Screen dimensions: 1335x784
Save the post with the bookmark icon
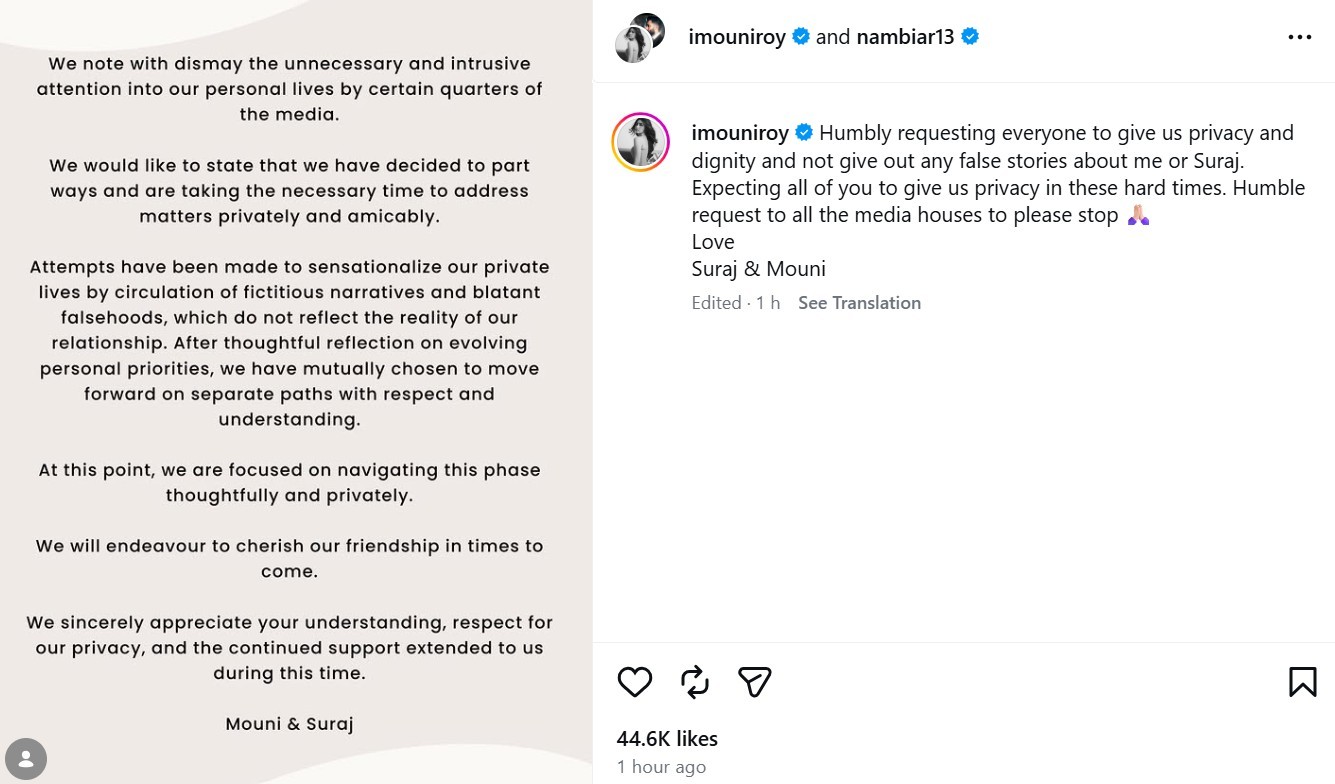click(x=1302, y=682)
